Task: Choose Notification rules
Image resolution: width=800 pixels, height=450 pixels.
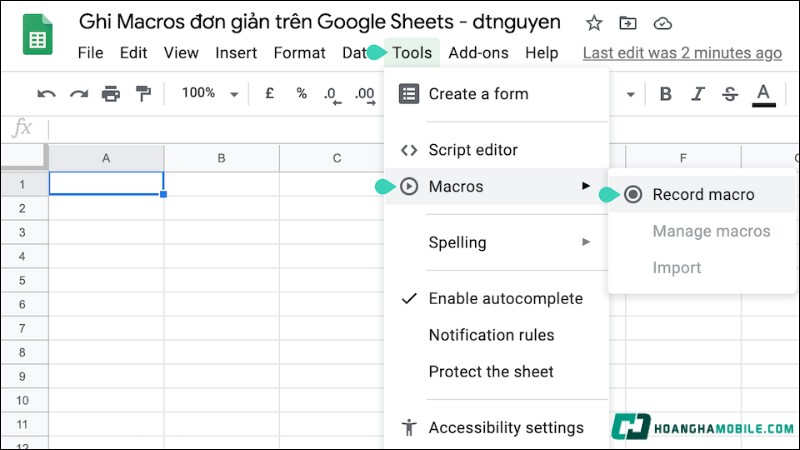Action: click(x=496, y=335)
